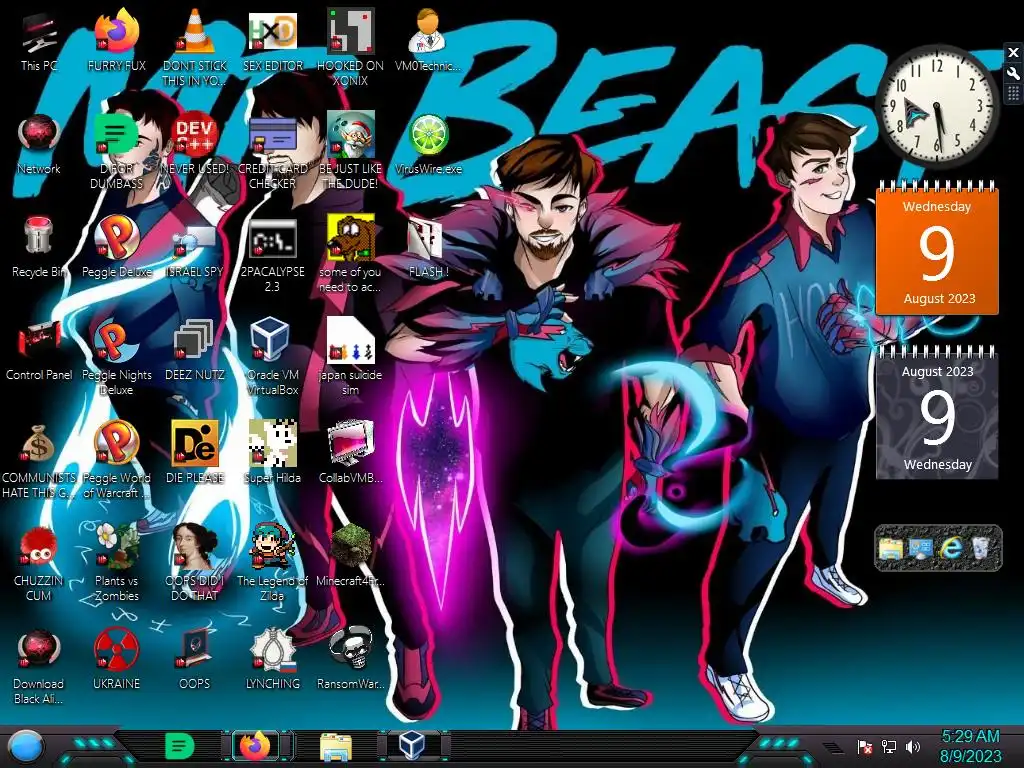Open the Oracle VM VirtualBox desktop shortcut
The image size is (1024, 768).
coord(273,358)
